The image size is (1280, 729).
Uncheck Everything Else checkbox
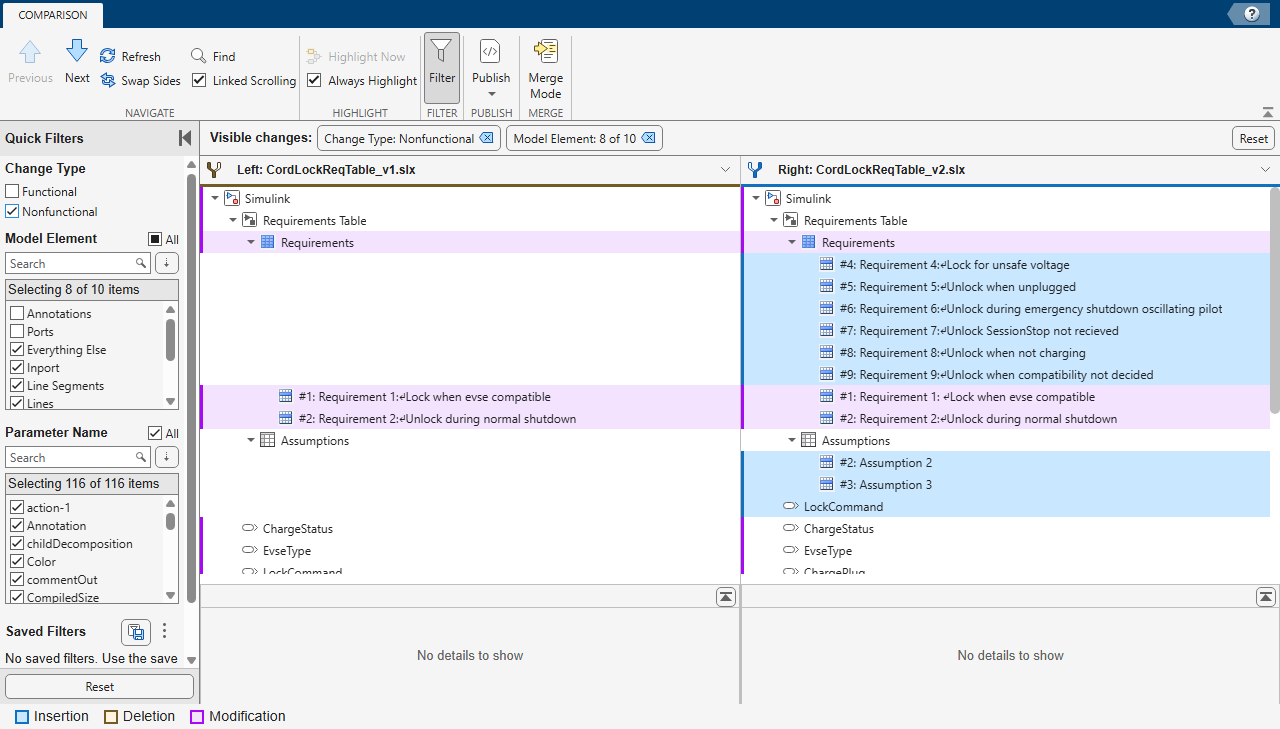17,350
